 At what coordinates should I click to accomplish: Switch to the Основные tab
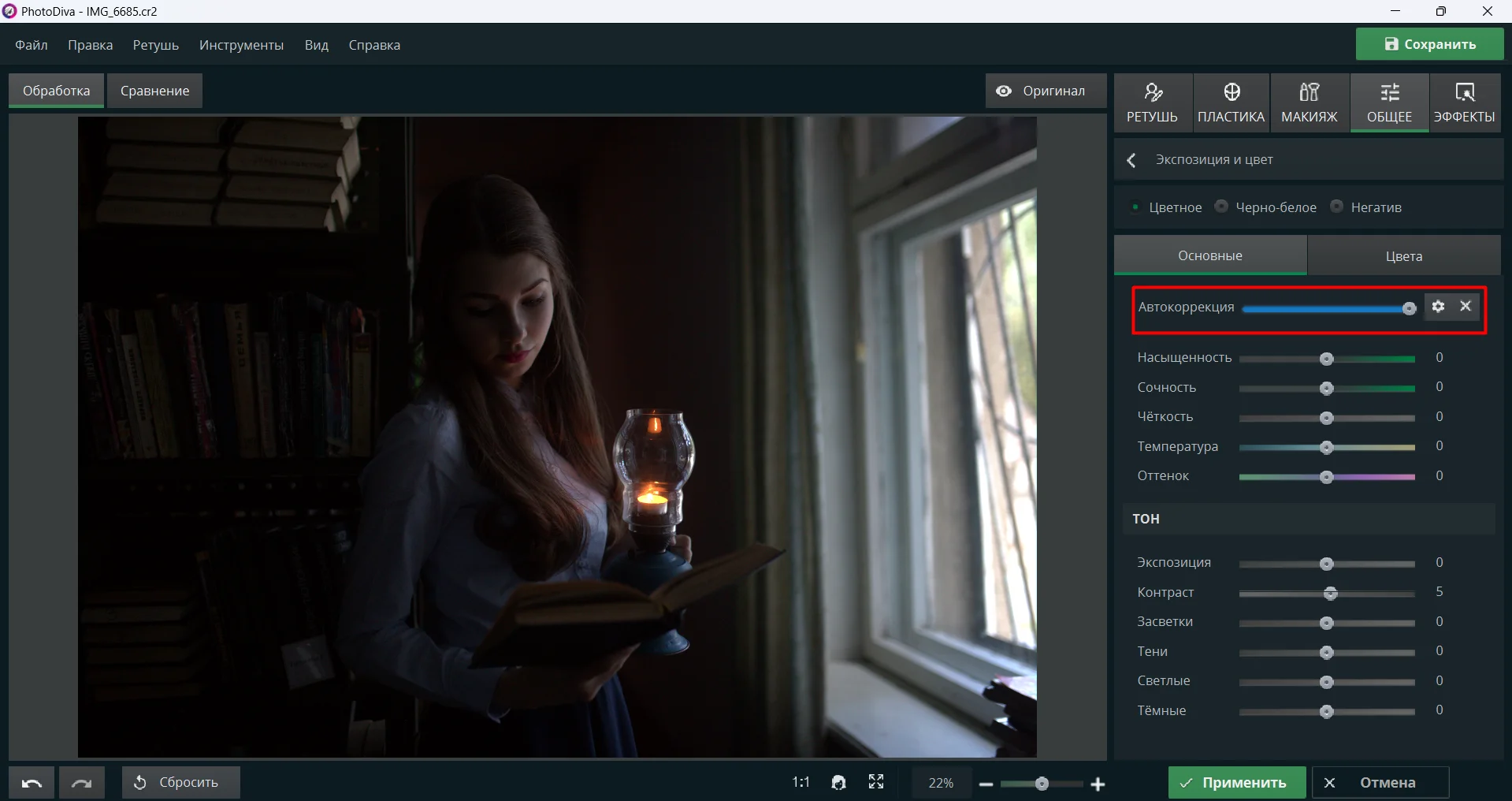[x=1210, y=255]
